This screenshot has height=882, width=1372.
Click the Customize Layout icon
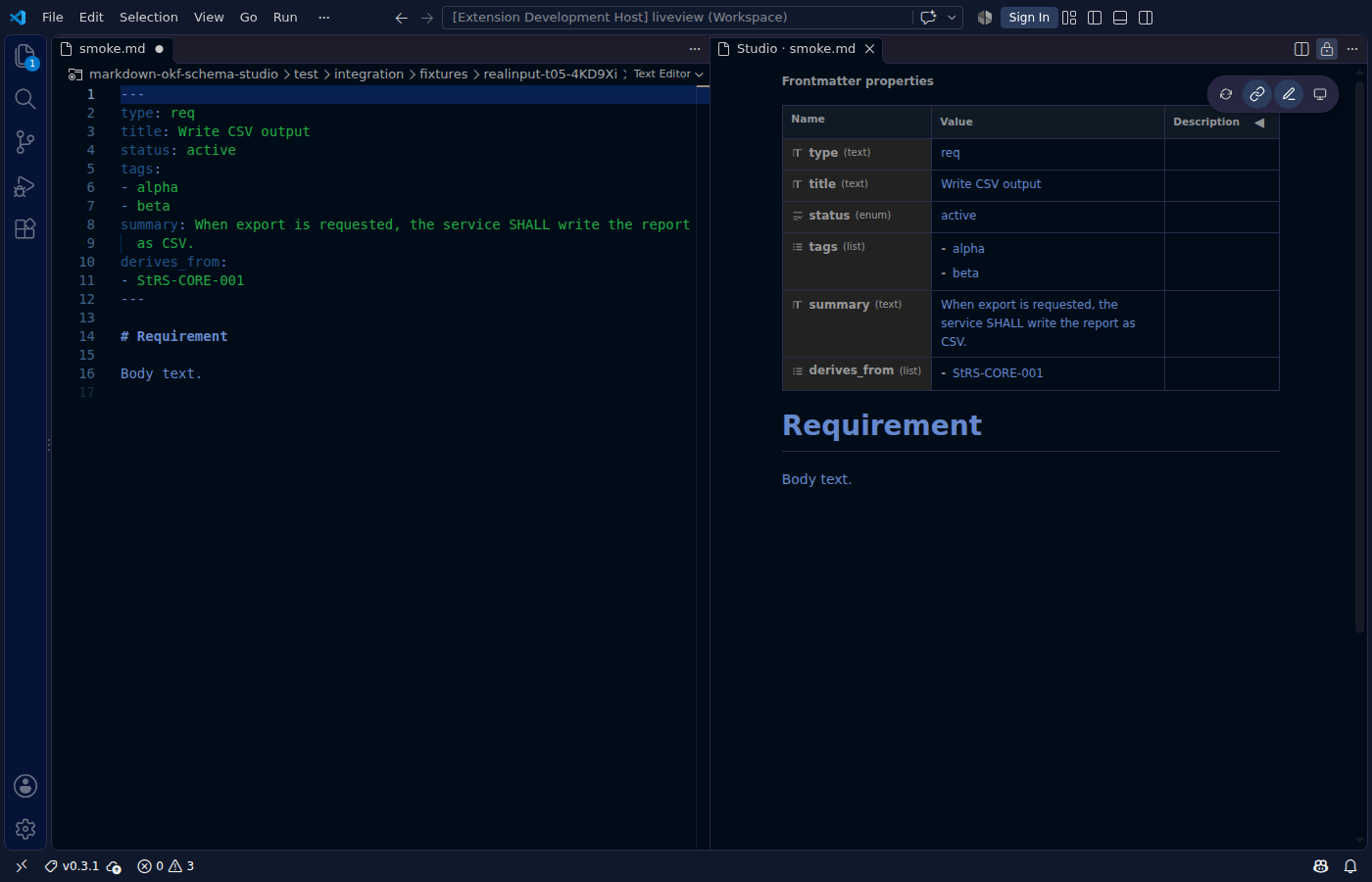click(1069, 18)
